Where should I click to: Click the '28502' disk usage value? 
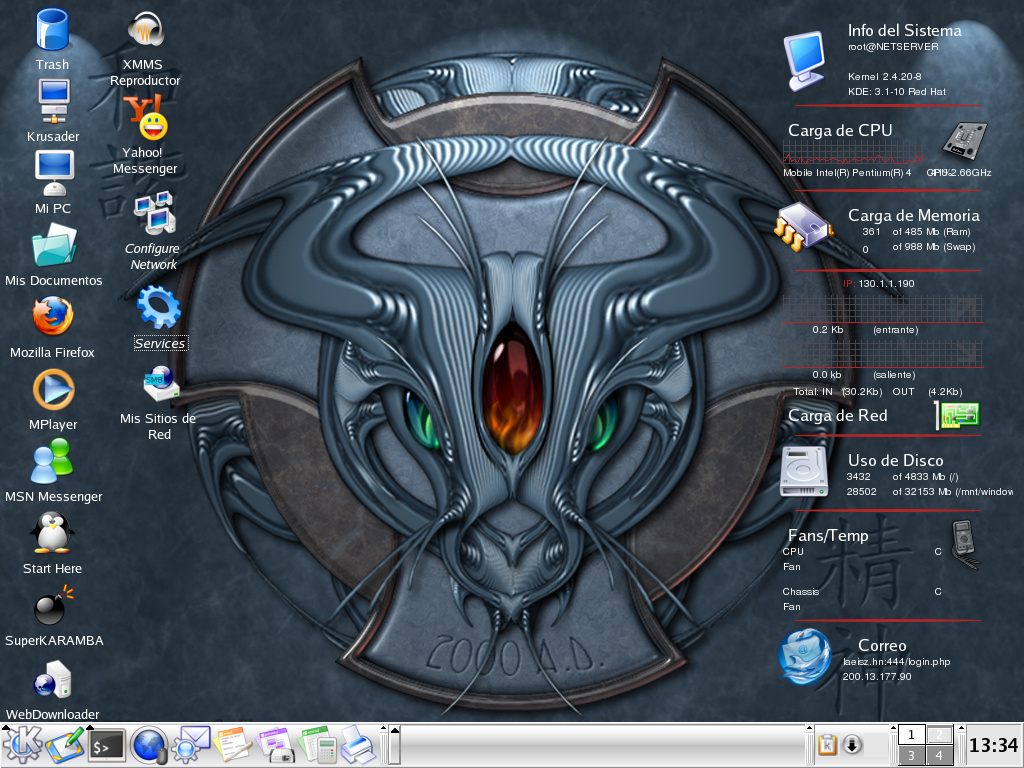[861, 492]
